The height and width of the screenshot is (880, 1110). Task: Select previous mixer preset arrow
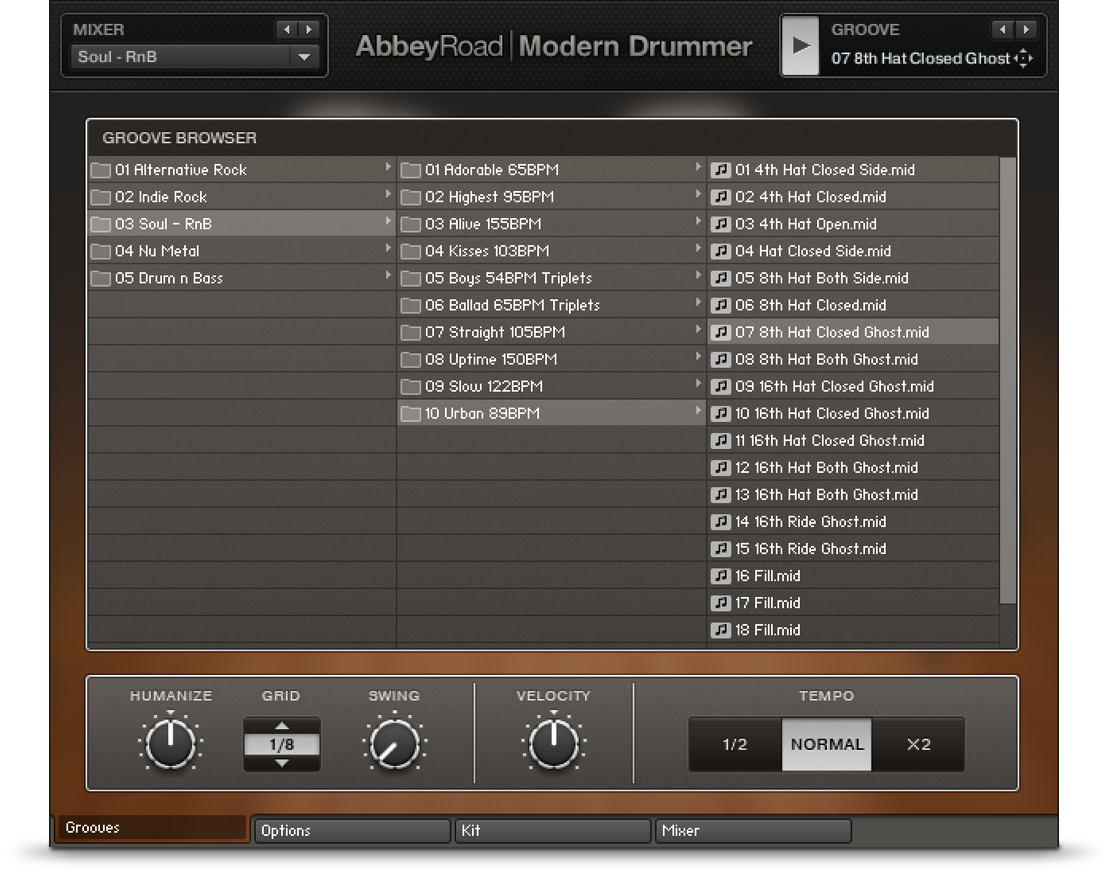(287, 29)
